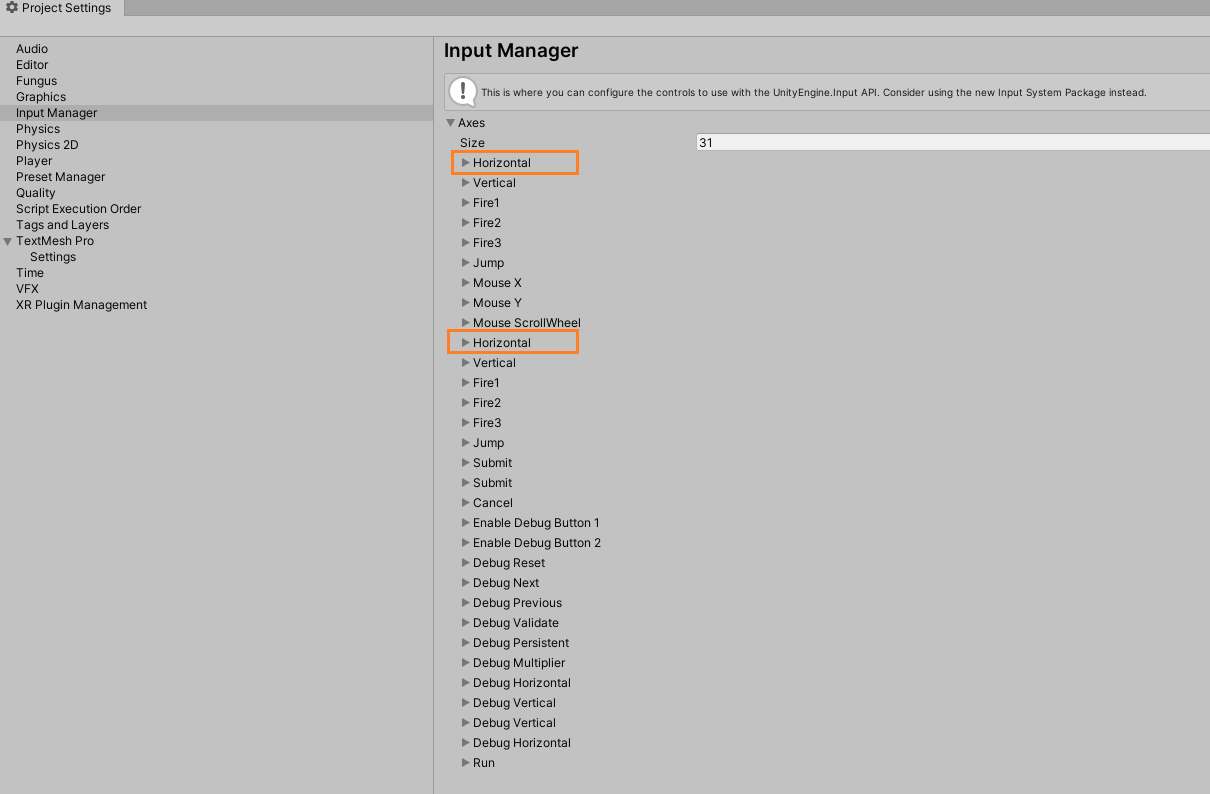The height and width of the screenshot is (794, 1210).
Task: Click the exclamation warning icon
Action: point(462,92)
